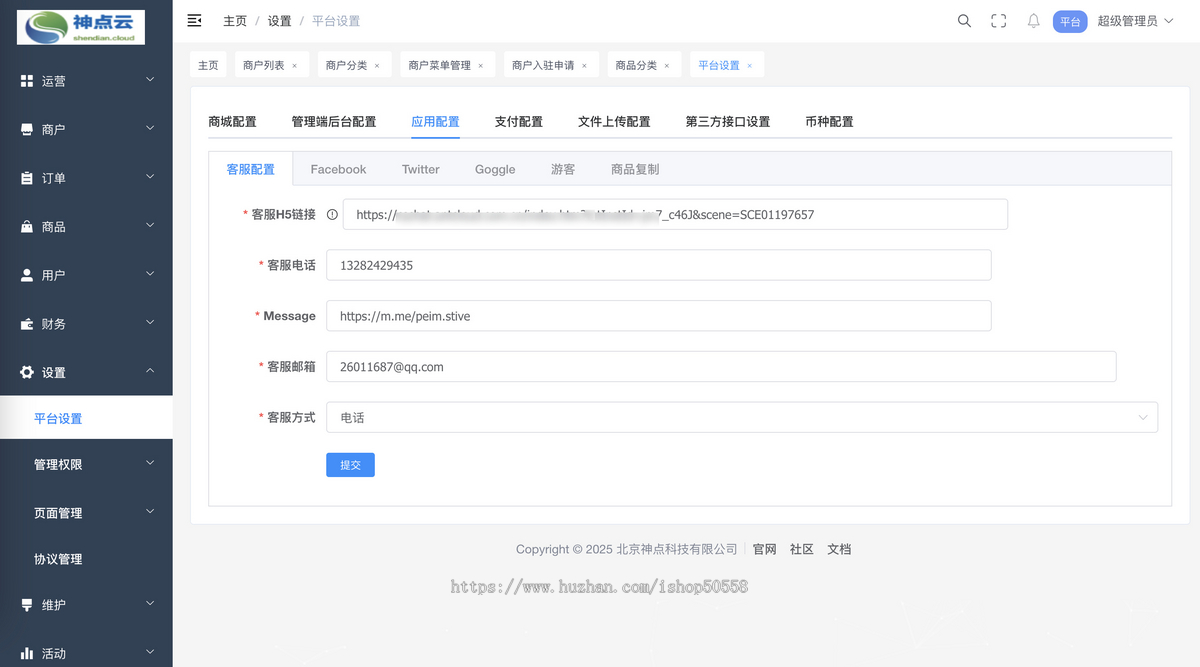Collapse the 设置 sidebar menu
The image size is (1200, 667).
150,371
